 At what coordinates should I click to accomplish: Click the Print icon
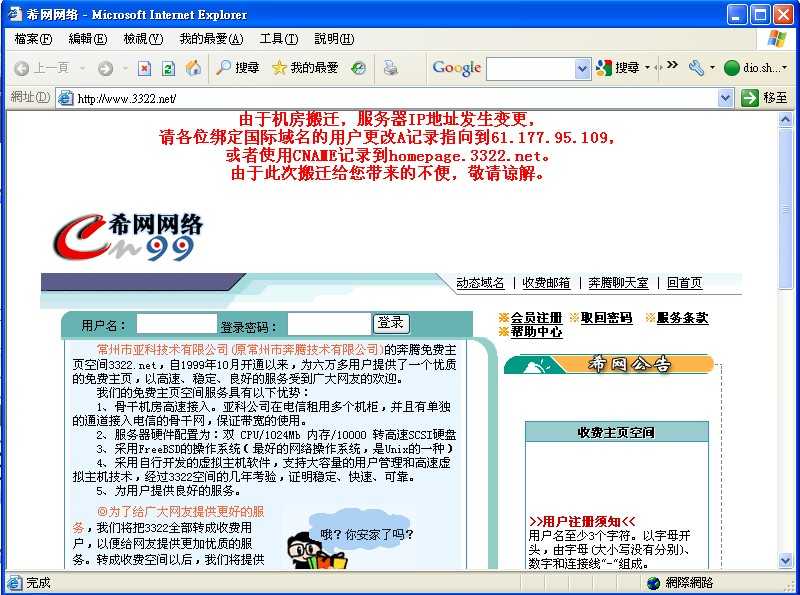point(391,68)
